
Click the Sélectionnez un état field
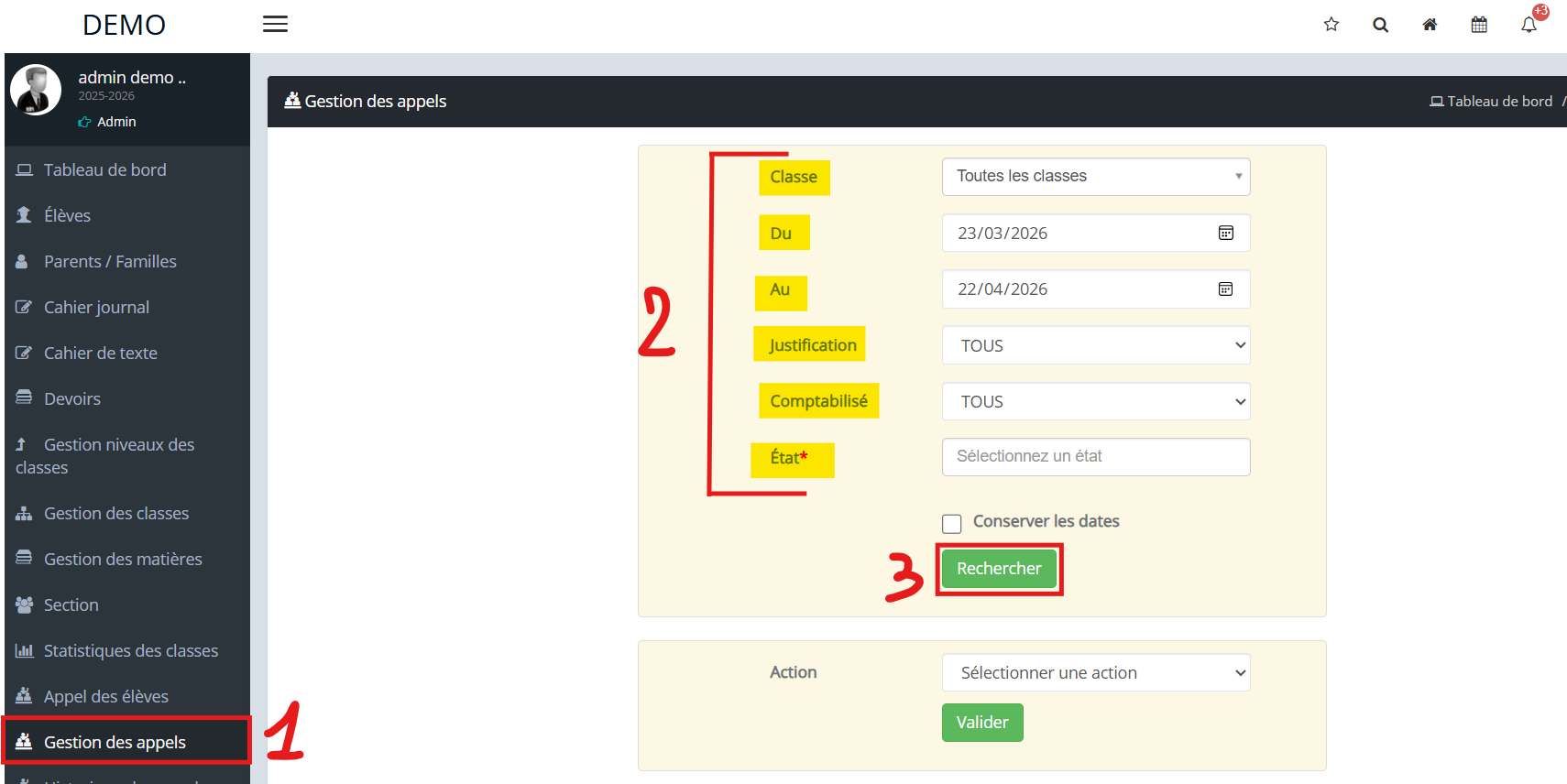point(1096,457)
